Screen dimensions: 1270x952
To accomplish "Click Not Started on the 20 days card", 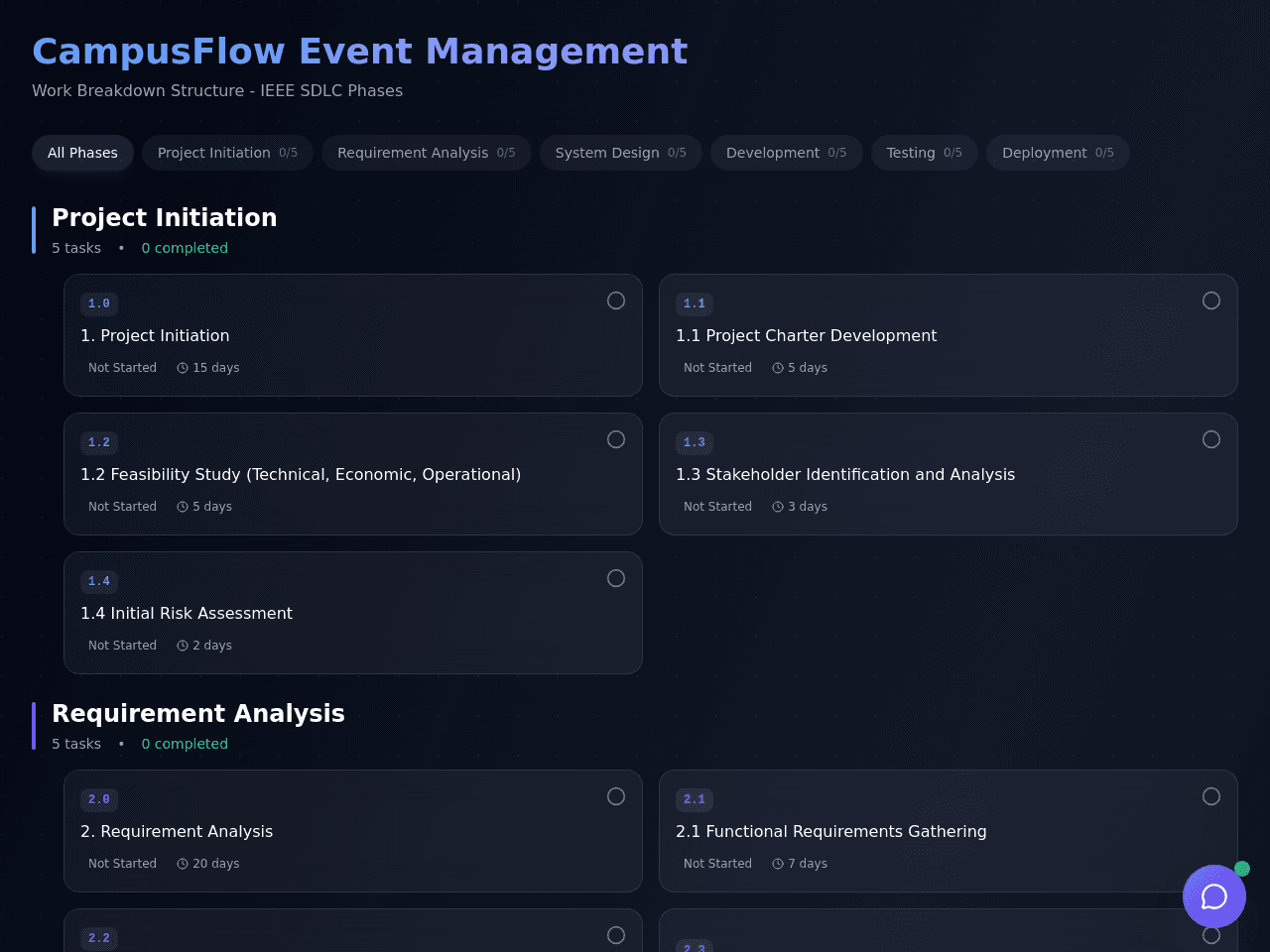I will click(x=122, y=864).
